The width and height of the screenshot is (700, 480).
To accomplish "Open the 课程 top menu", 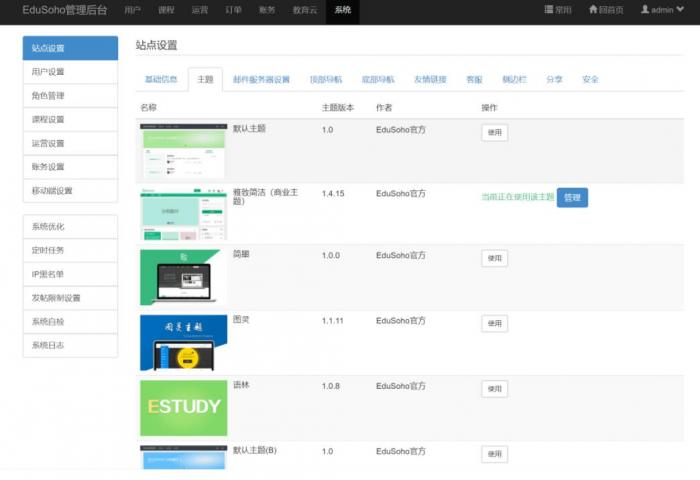I will (x=166, y=9).
